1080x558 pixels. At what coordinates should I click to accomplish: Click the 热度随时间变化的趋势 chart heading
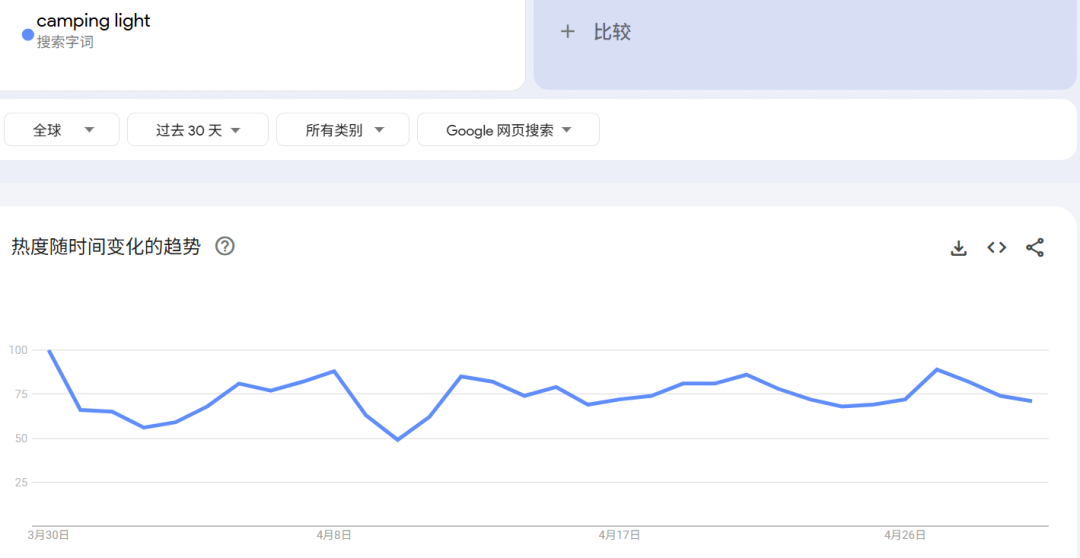tap(106, 247)
